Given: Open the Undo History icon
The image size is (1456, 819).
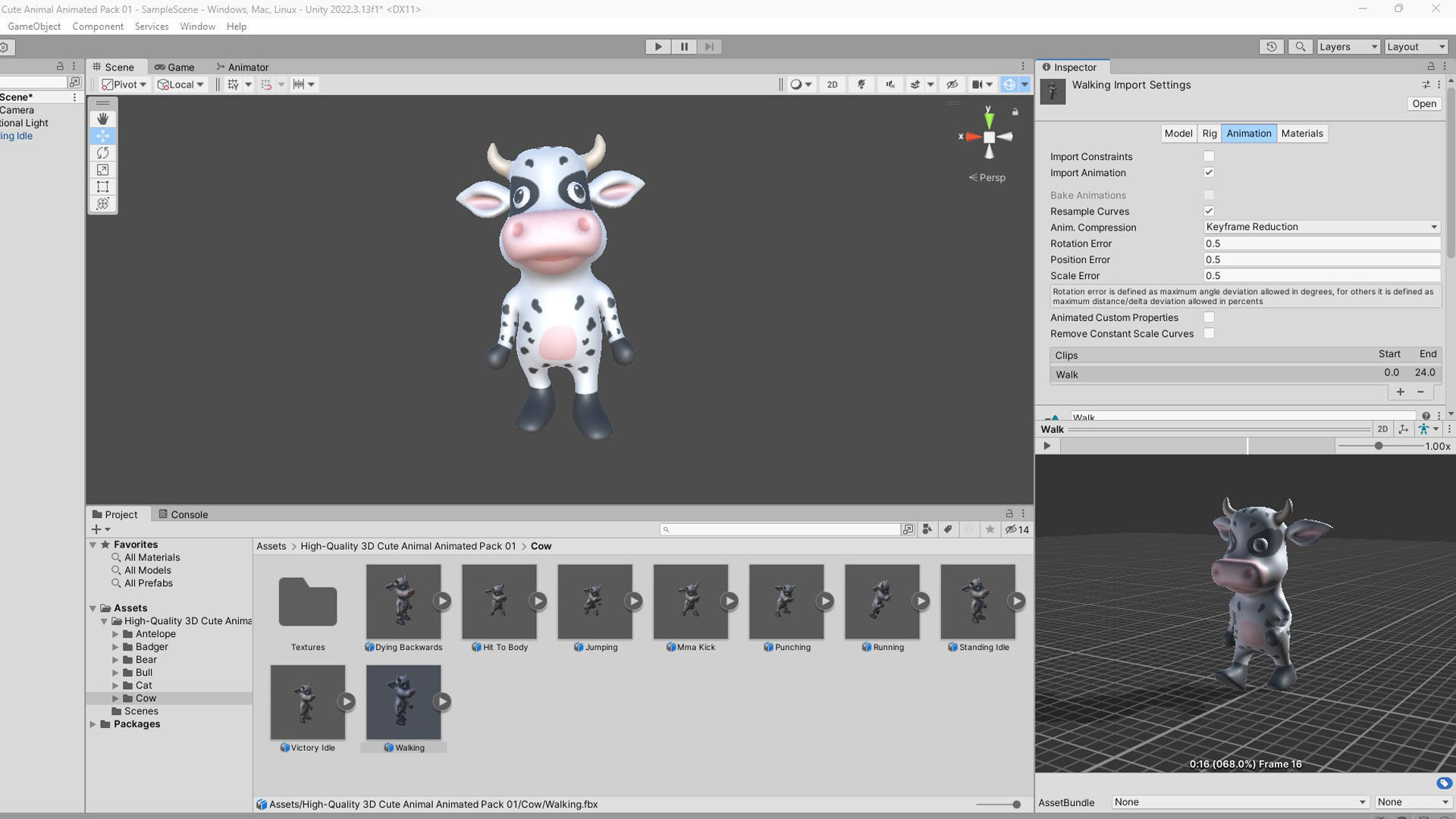Looking at the screenshot, I should 1272,46.
